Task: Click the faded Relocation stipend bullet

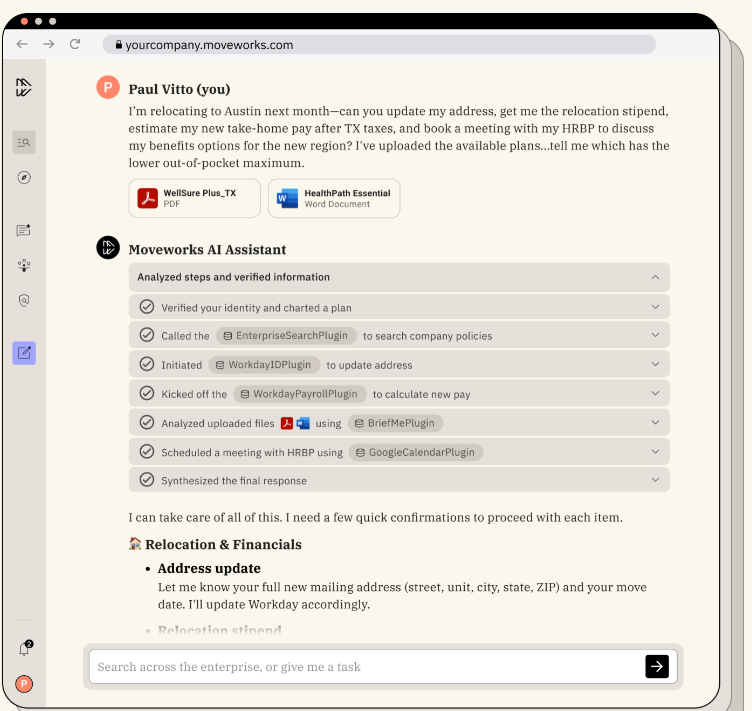Action: (x=220, y=629)
